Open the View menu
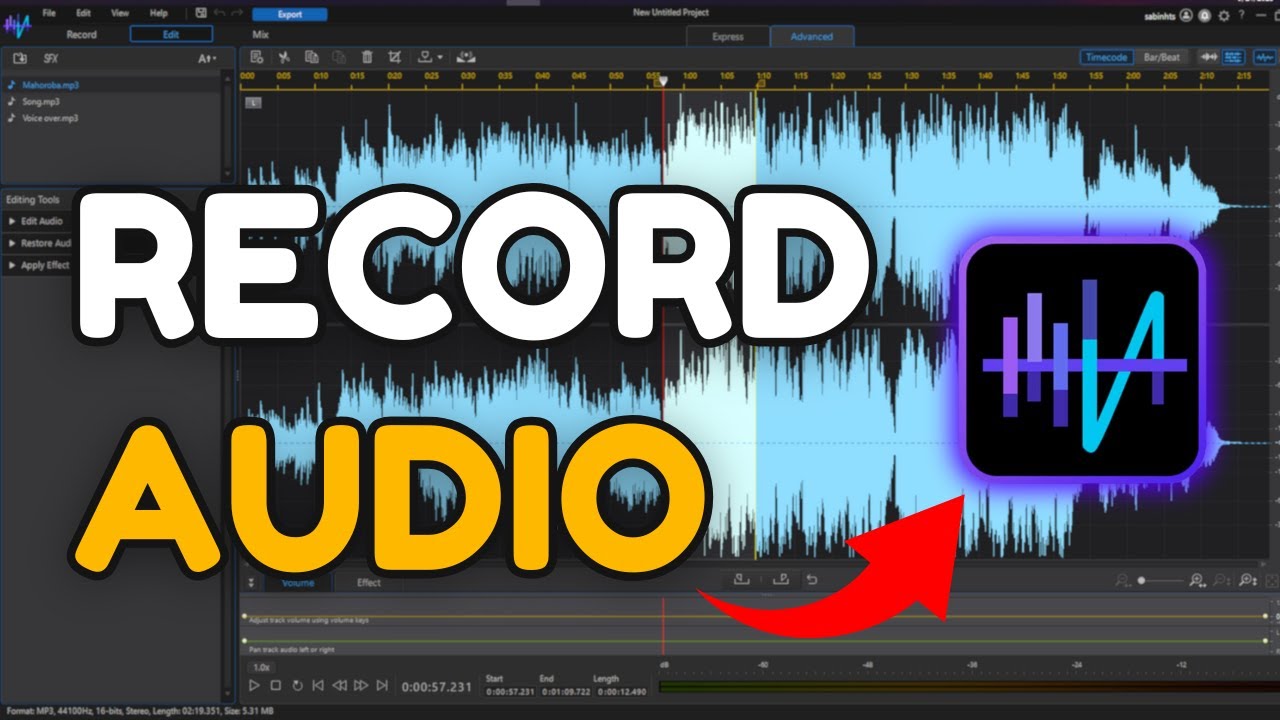The height and width of the screenshot is (720, 1280). click(x=120, y=13)
